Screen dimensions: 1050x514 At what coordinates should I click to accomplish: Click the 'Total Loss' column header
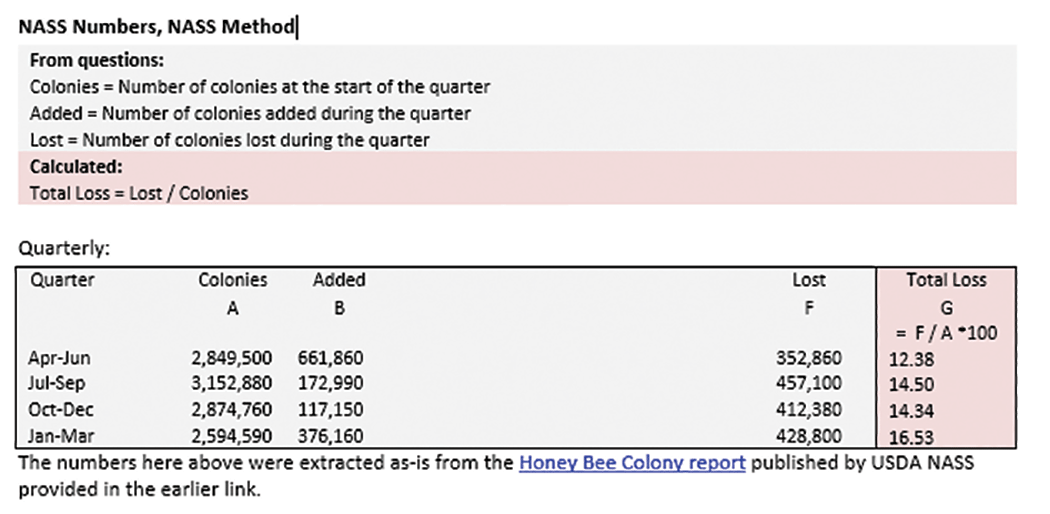(946, 280)
